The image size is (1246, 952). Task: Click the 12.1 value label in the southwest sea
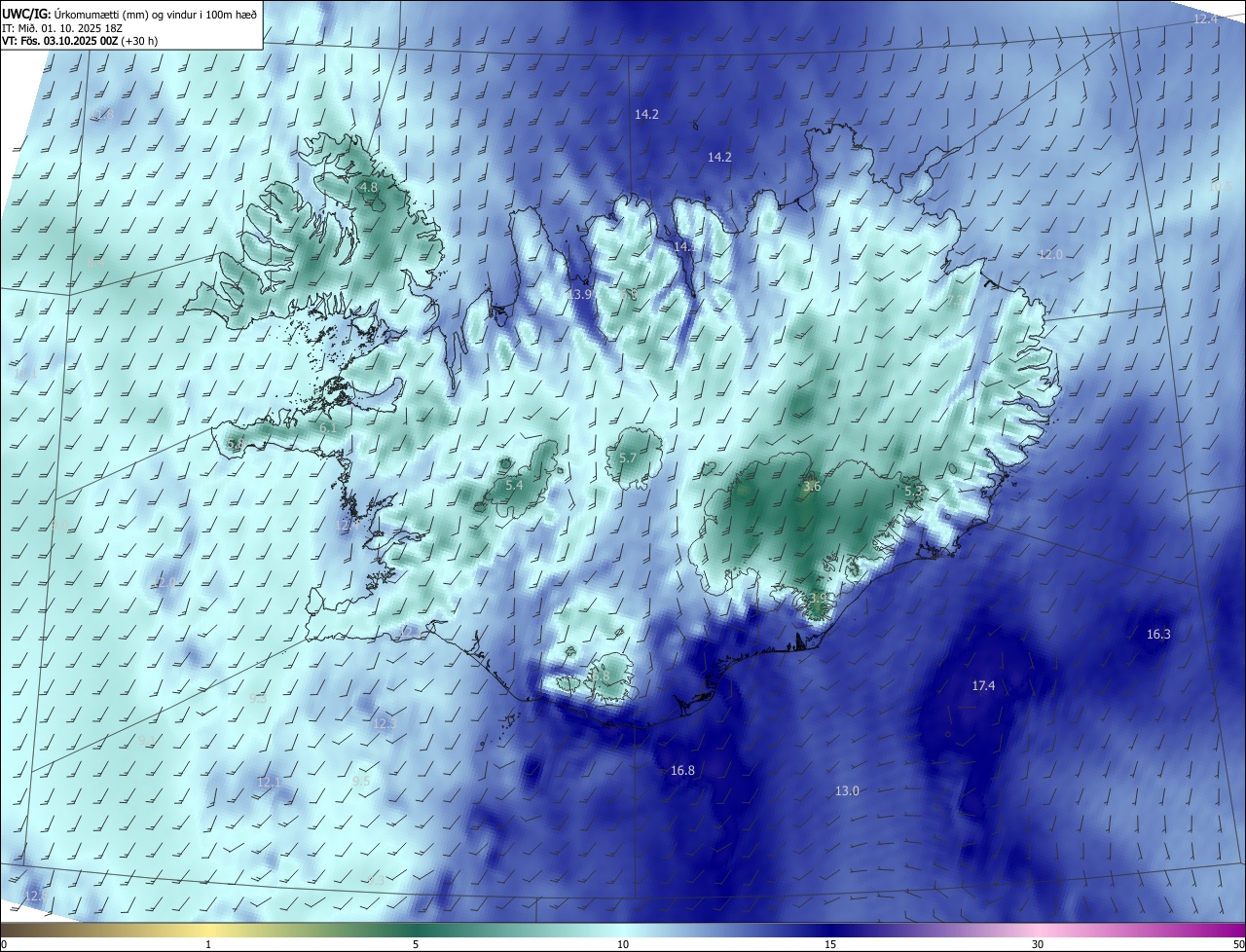point(269,783)
